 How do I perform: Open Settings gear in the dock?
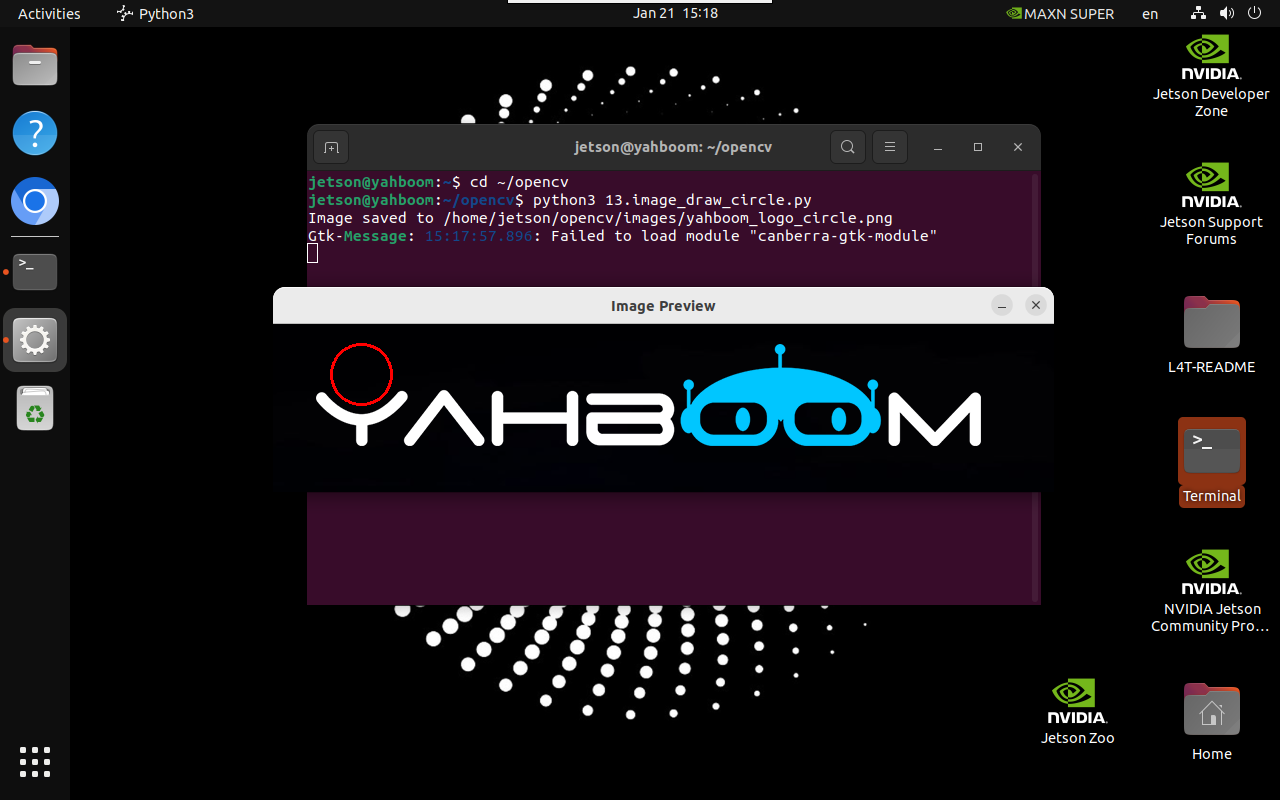(35, 340)
